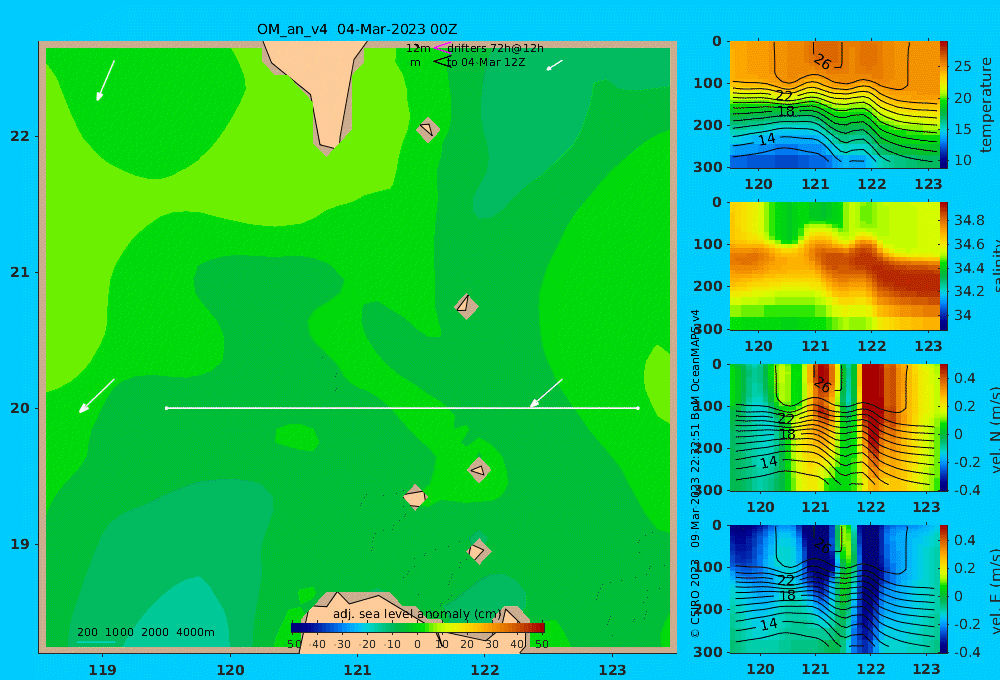Click the island near longitude 121.5, latitude 19.3
Screen dimensions: 1000x680
coord(415,497)
